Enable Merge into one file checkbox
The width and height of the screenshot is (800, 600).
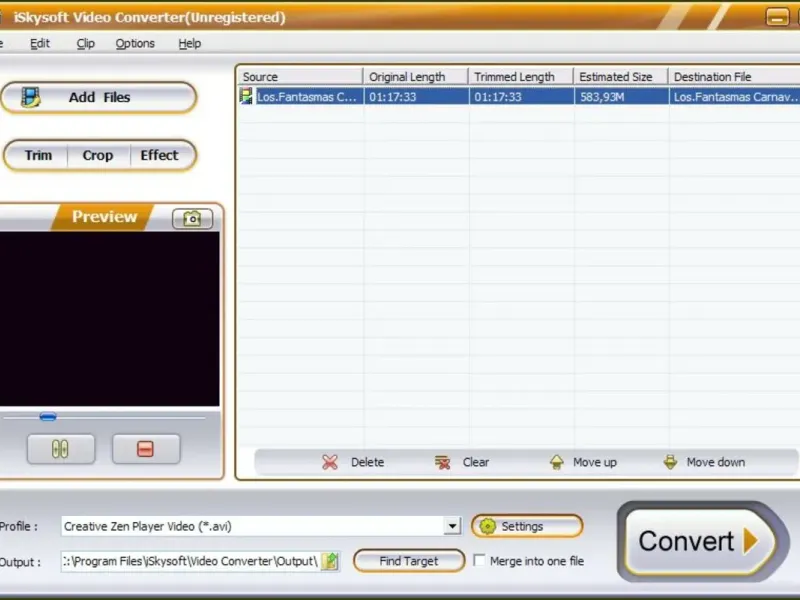point(479,560)
